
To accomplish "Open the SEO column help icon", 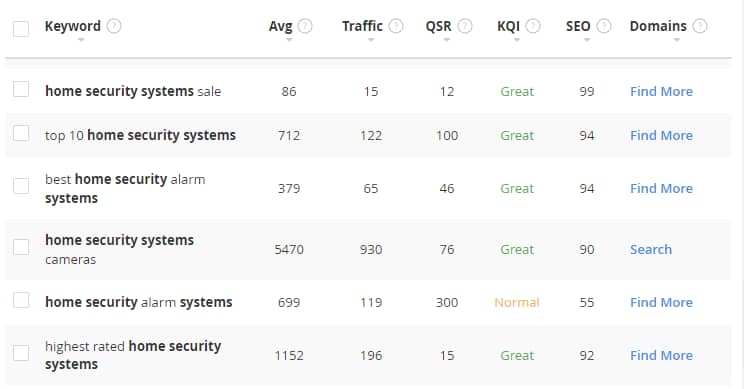I will [604, 26].
